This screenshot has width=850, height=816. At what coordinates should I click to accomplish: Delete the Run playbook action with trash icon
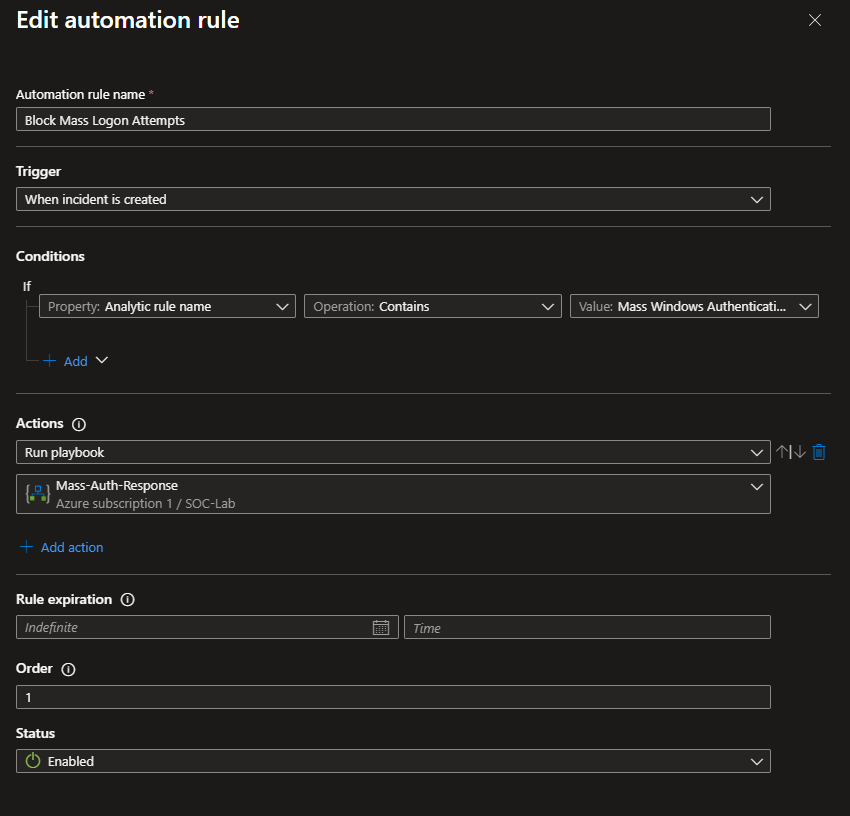(819, 452)
